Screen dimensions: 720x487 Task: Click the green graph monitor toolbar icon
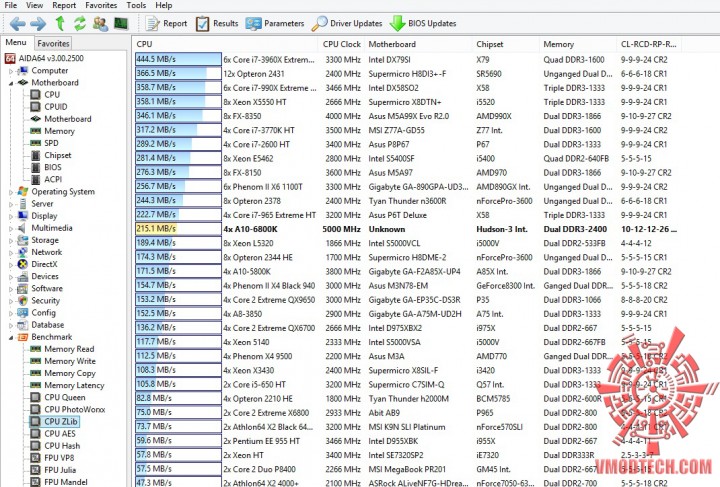121,23
